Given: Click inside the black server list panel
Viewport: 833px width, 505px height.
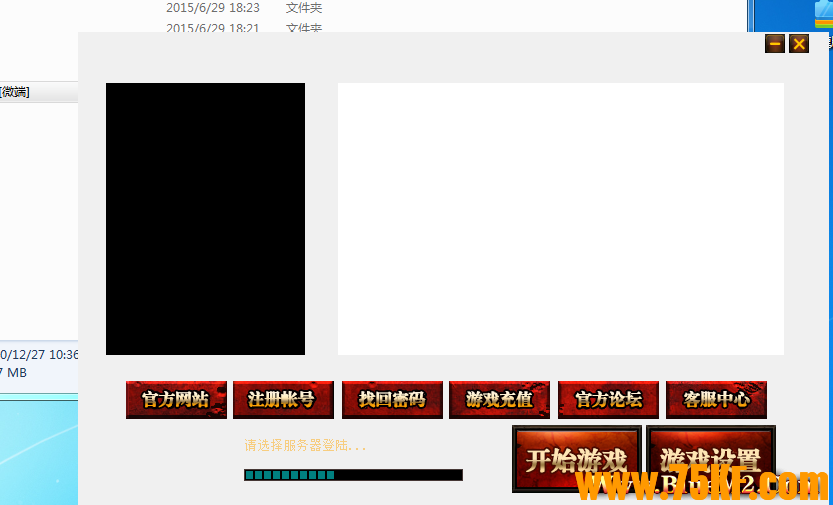Looking at the screenshot, I should coord(205,219).
